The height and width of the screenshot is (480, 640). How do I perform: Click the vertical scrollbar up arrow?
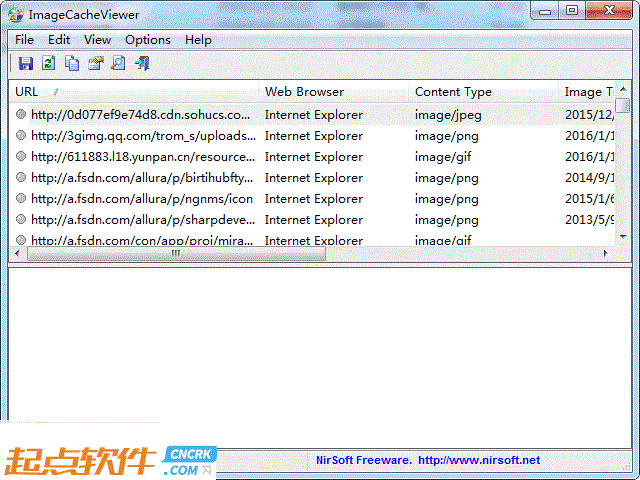623,89
